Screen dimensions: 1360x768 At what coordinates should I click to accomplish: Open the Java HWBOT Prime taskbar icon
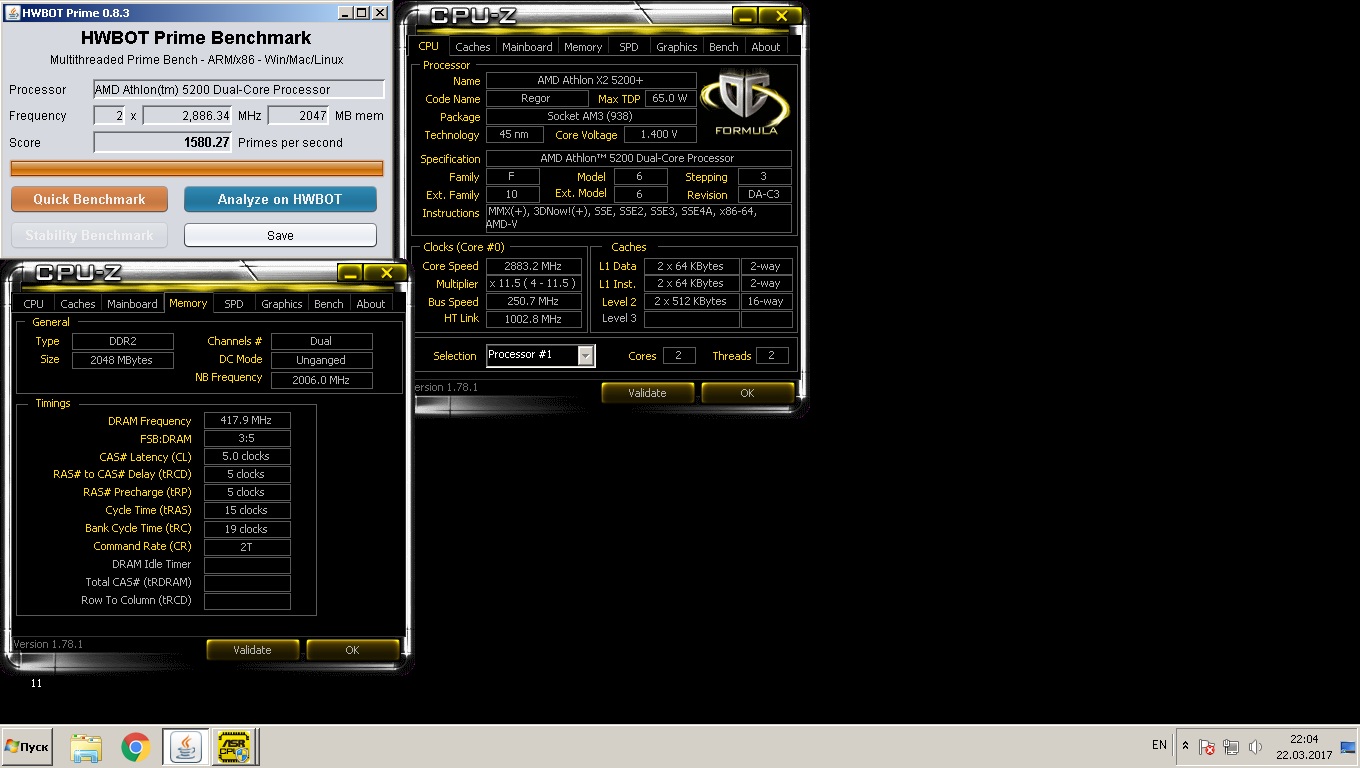[x=186, y=746]
